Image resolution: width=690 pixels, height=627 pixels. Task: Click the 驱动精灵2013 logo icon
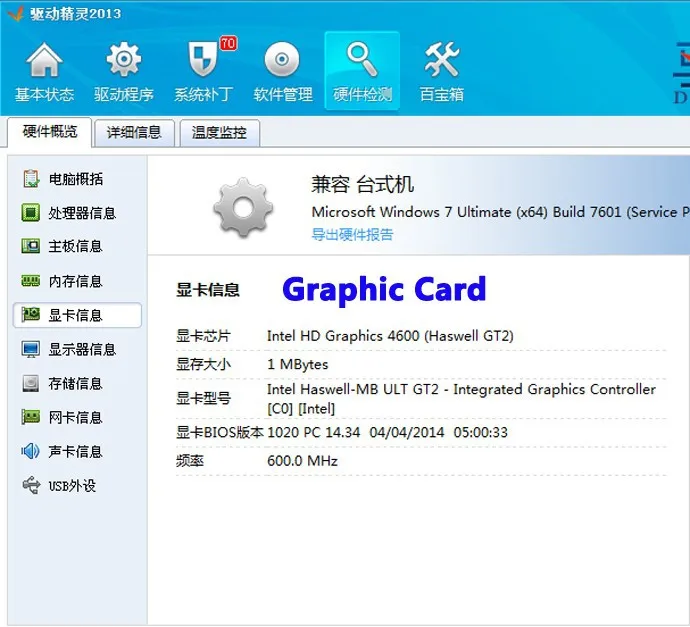click(16, 13)
